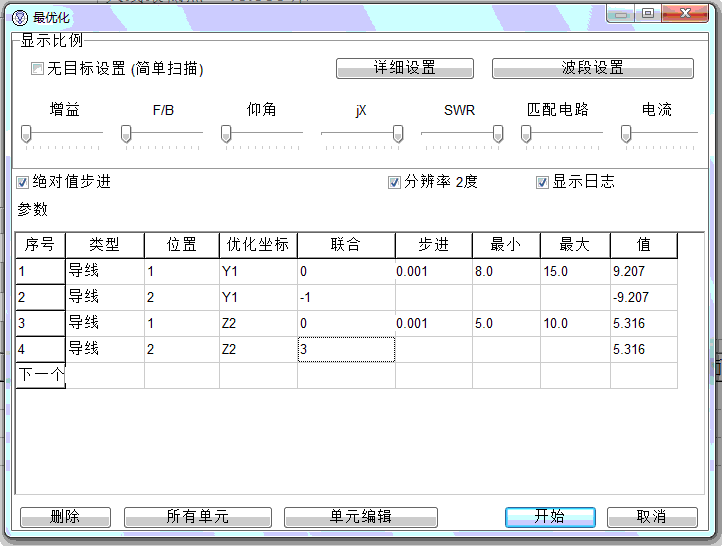Click 位置 cell 2 in row 4
722x546 pixels.
coord(182,349)
